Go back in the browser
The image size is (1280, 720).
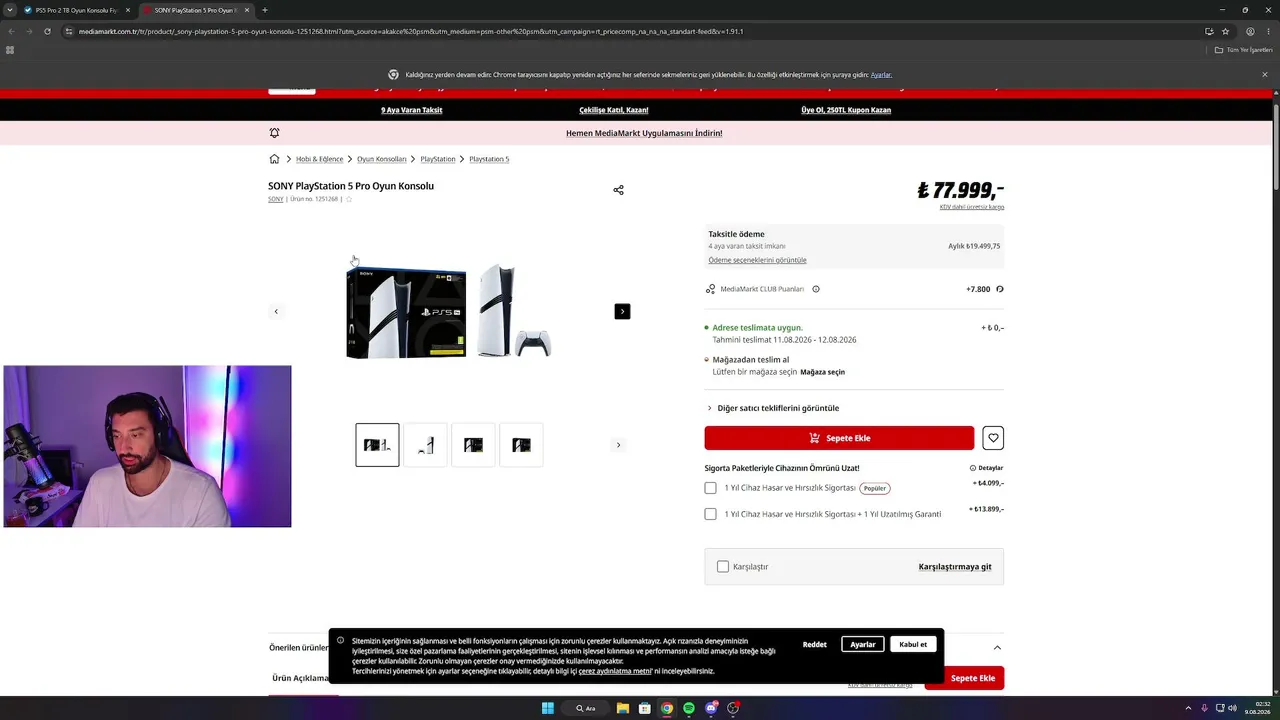pyautogui.click(x=11, y=31)
